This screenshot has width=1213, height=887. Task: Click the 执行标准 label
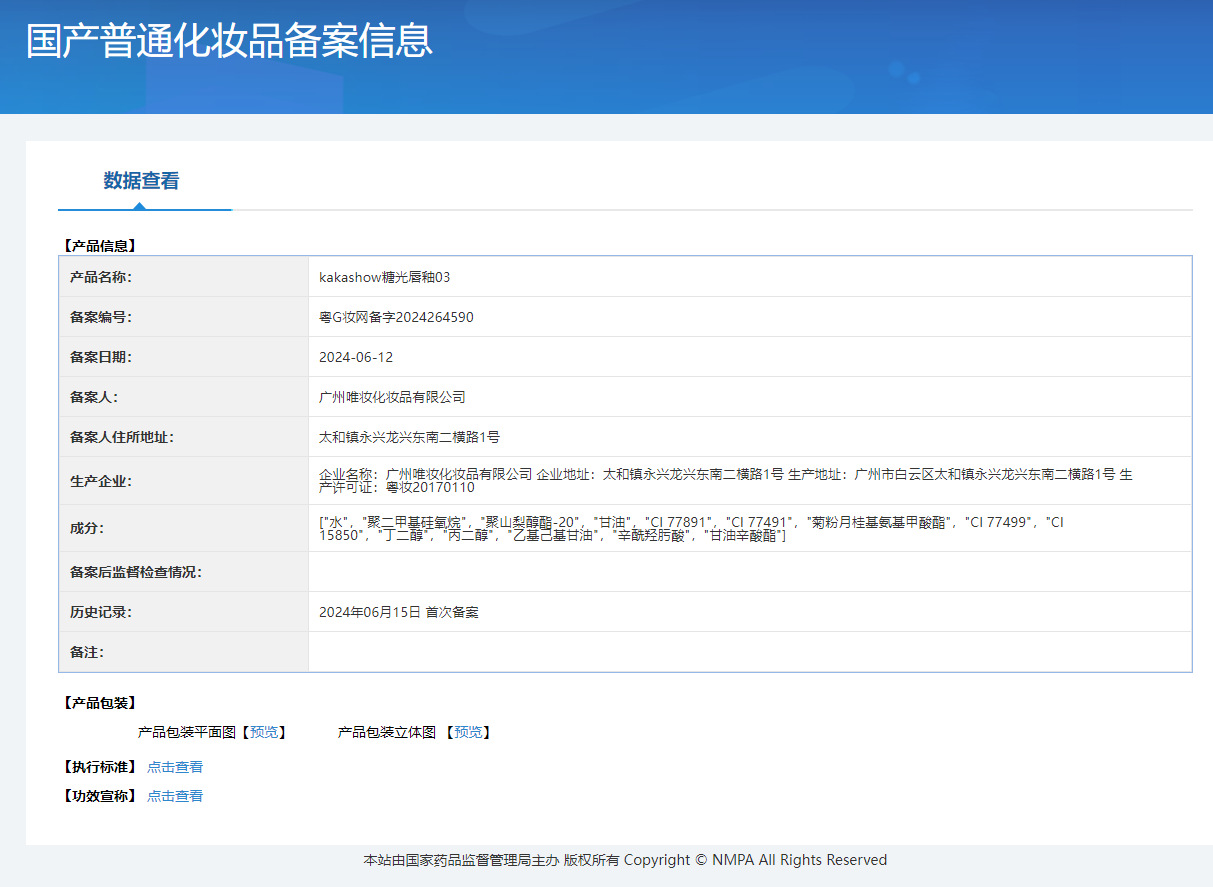(99, 767)
